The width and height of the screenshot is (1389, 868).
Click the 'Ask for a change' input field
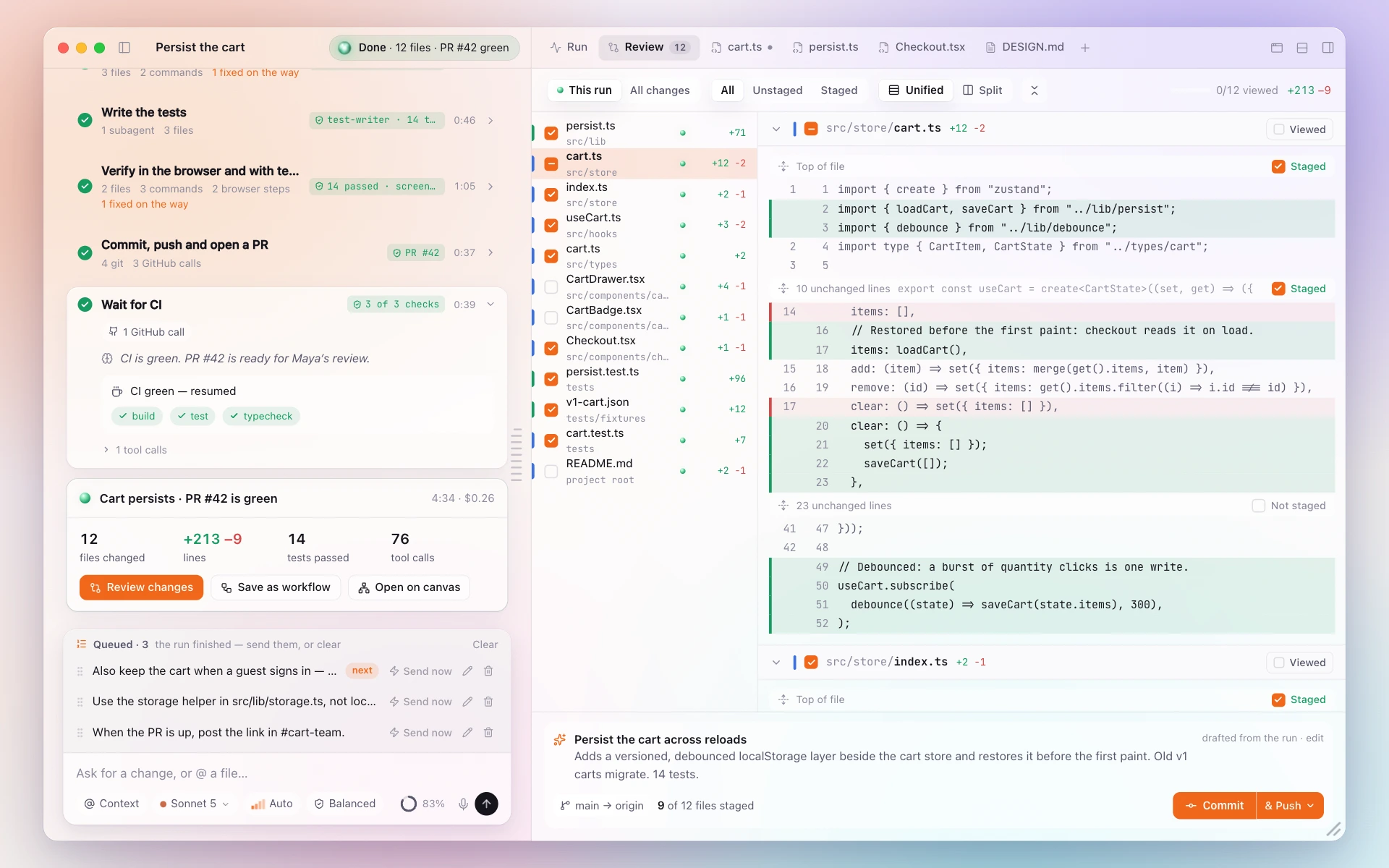click(286, 773)
